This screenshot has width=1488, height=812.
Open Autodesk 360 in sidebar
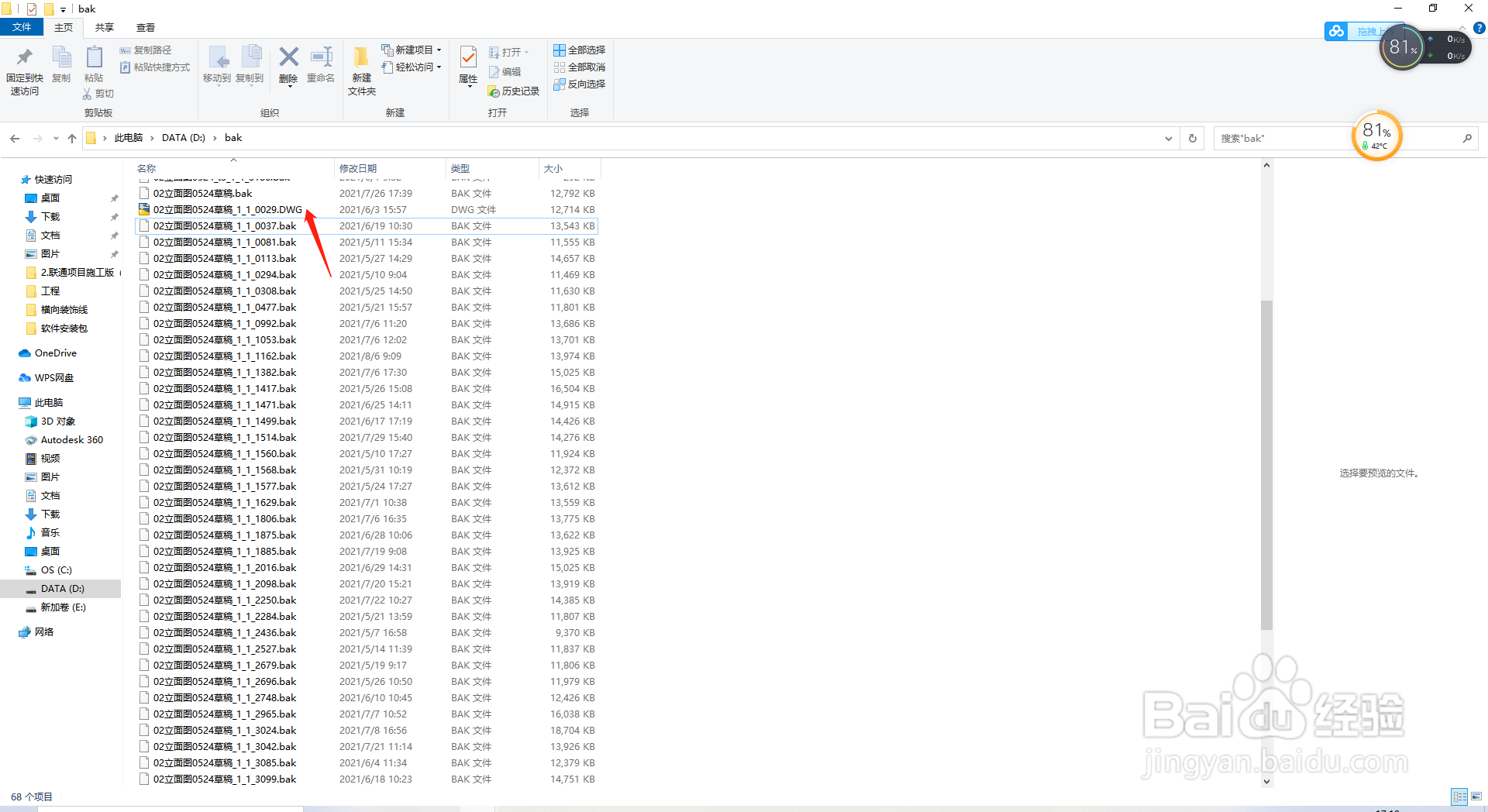pos(72,440)
